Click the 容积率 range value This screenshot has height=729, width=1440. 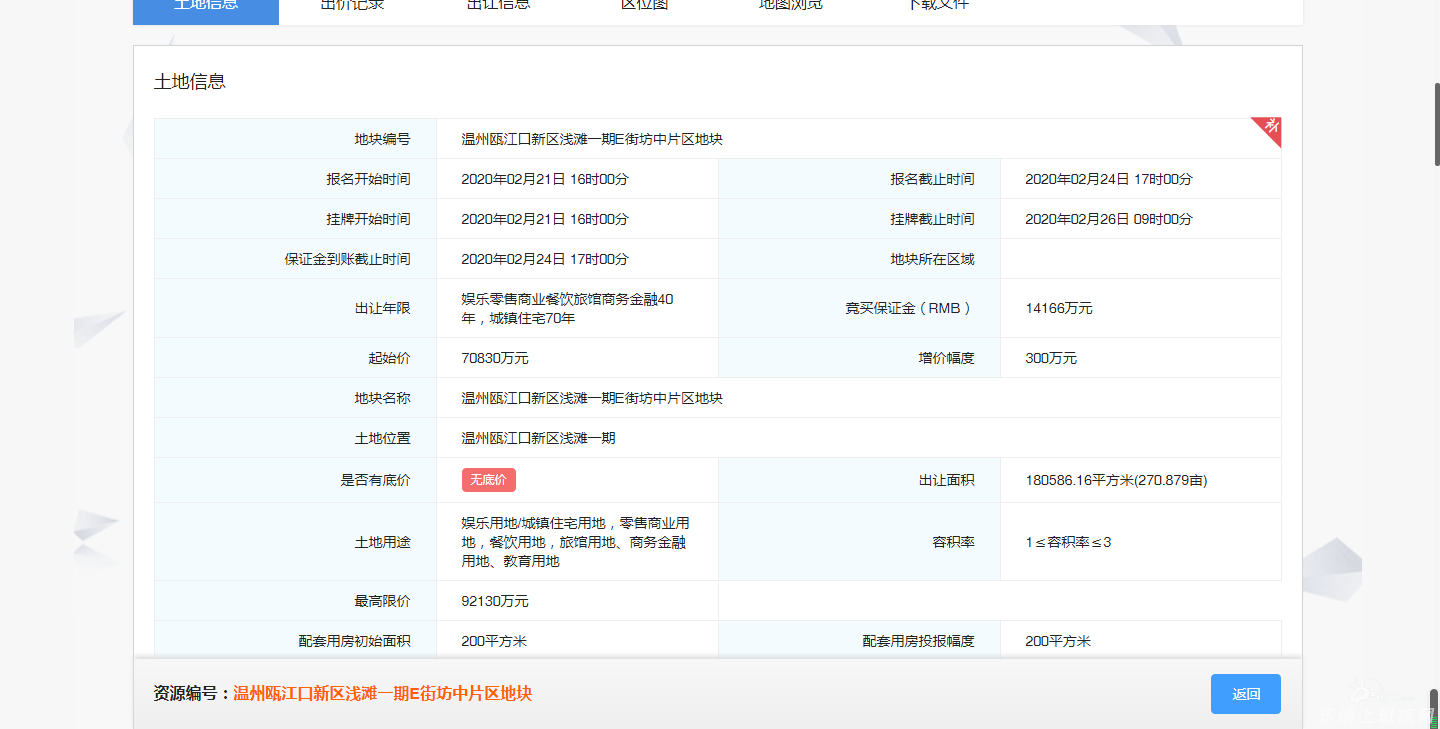coord(1068,542)
